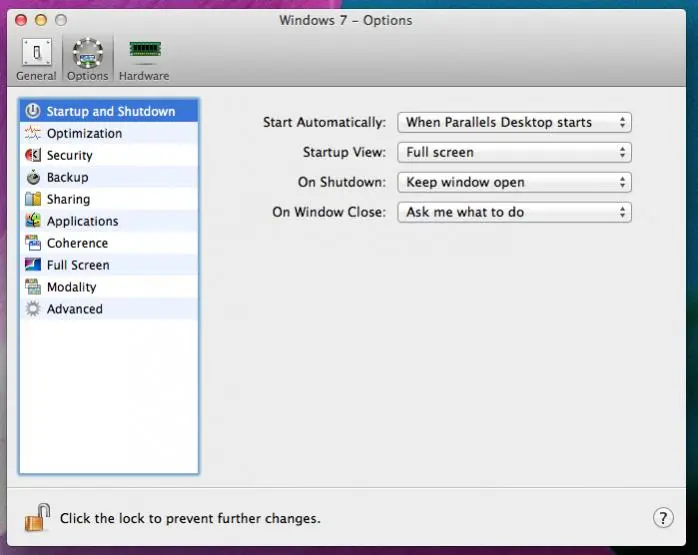The height and width of the screenshot is (555, 698).
Task: Click the Full Screen sidebar icon
Action: click(32, 265)
